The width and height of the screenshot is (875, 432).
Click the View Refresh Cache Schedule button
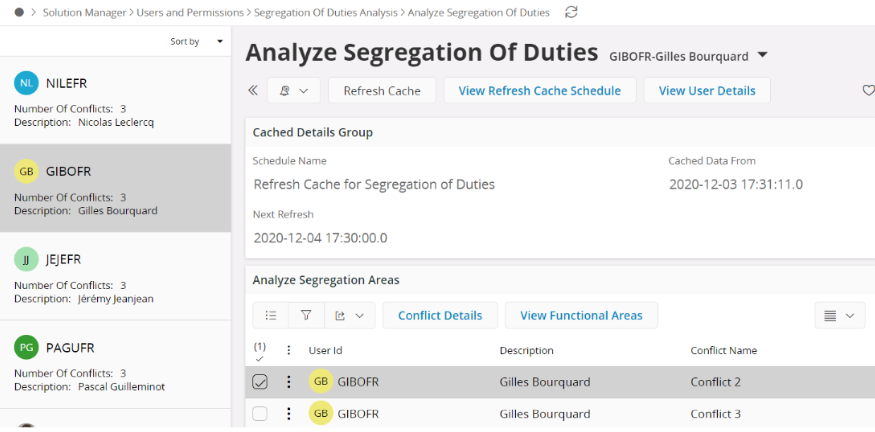(x=540, y=91)
